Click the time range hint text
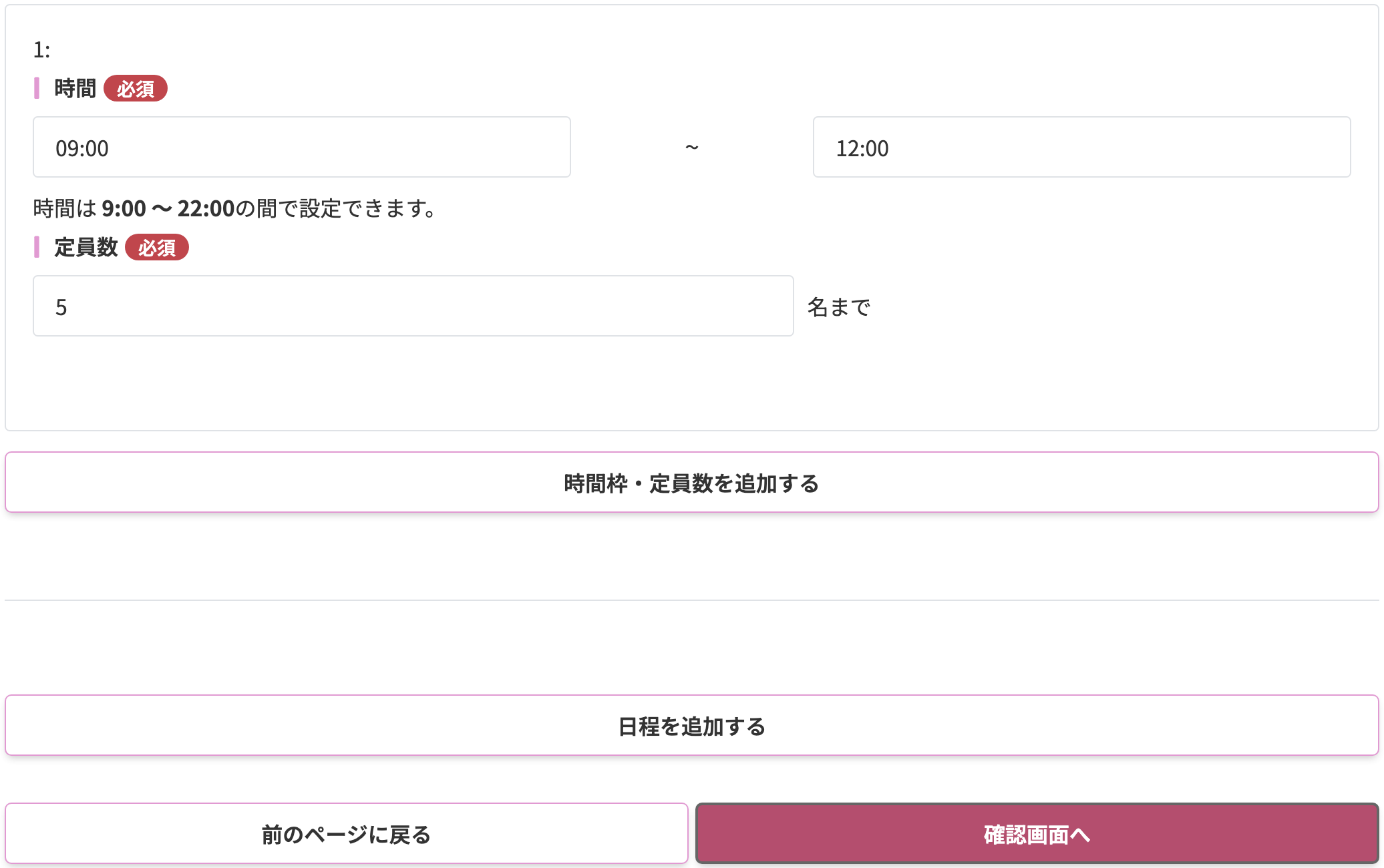The image size is (1384, 868). coord(234,208)
